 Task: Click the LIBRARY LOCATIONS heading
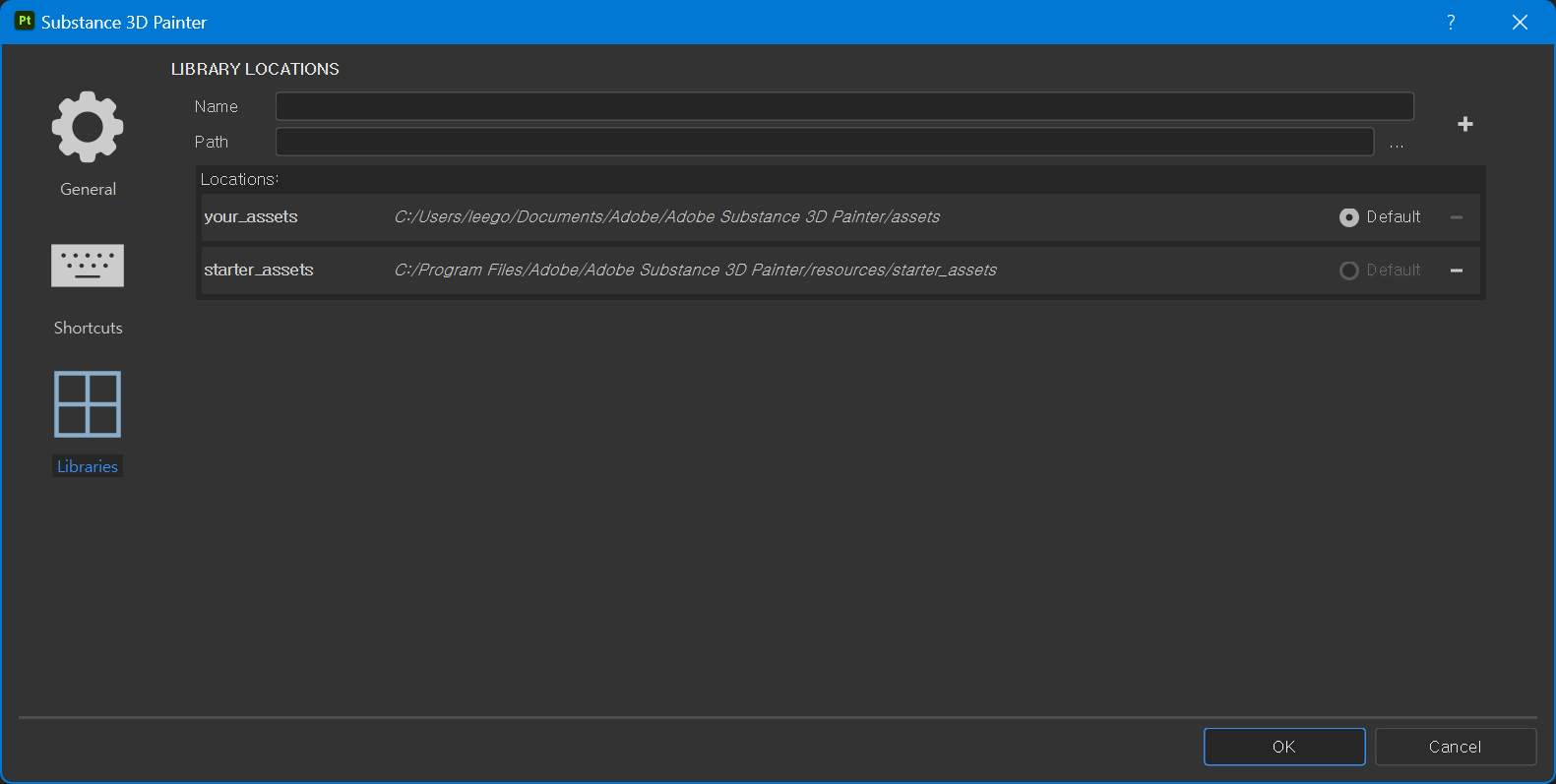point(255,69)
